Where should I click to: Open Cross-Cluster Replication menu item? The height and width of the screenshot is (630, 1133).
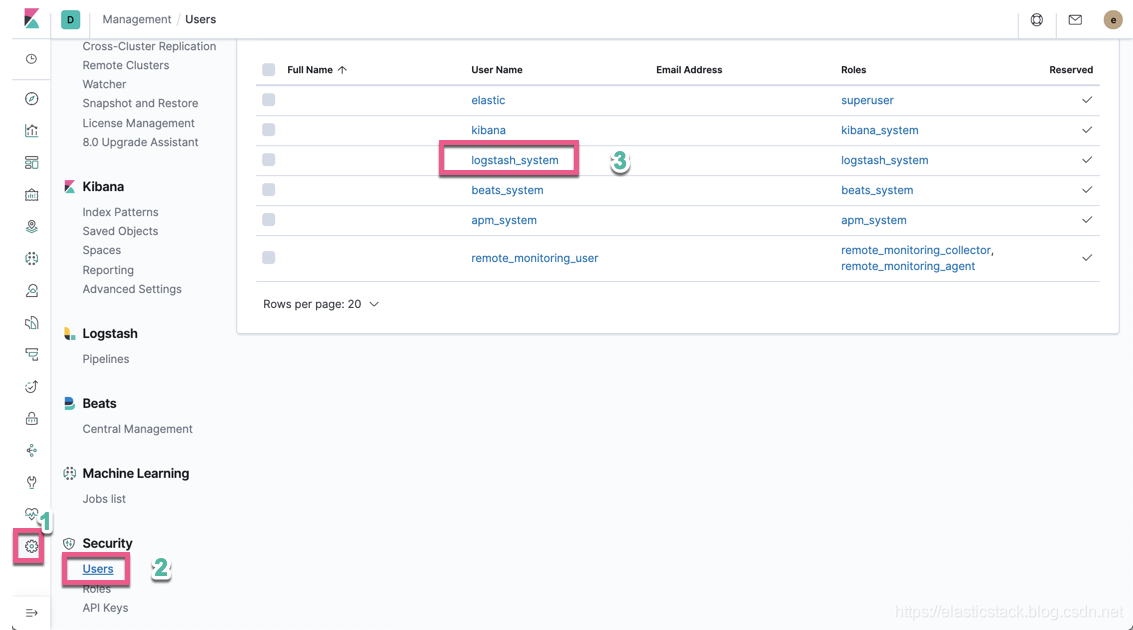(149, 46)
